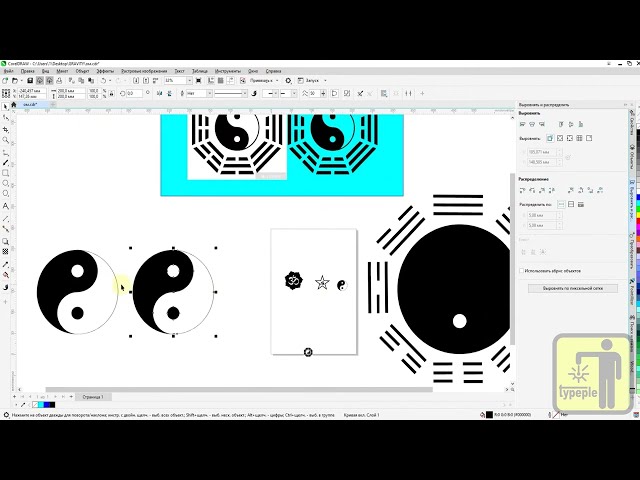Select the Polygon tool
640x480 pixels.
5,193
